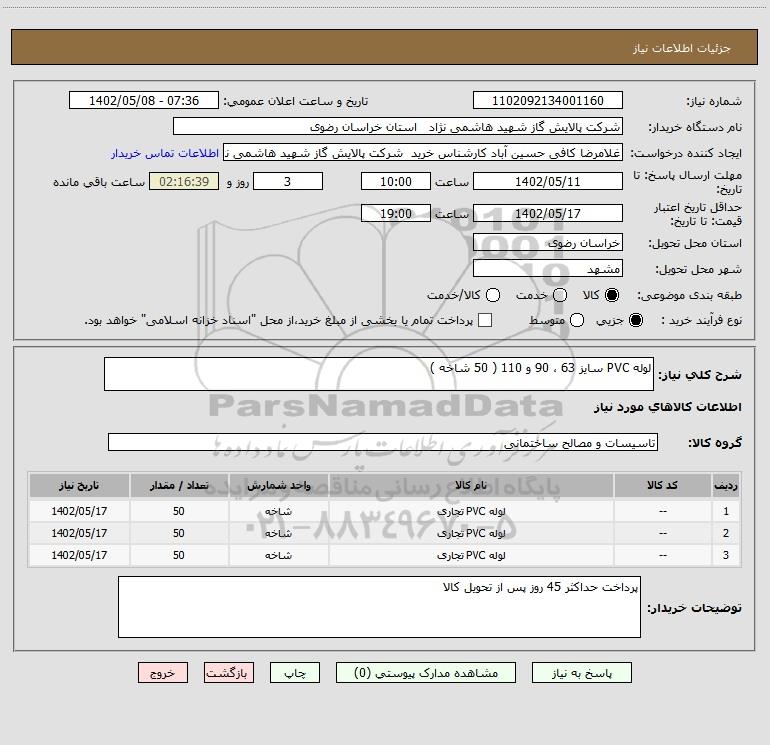Click the 'خروج' exit button

click(x=163, y=674)
